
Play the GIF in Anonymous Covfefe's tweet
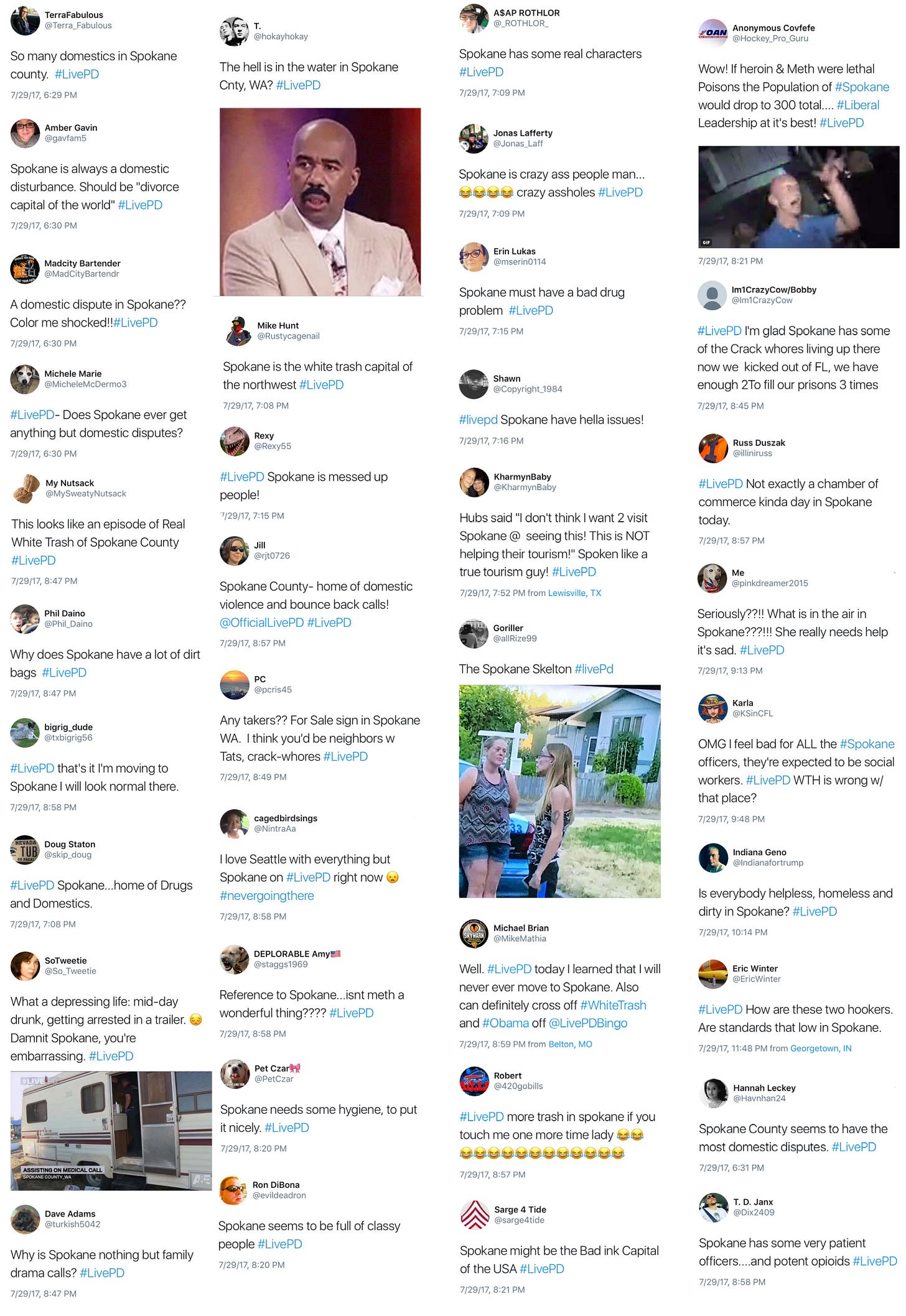[x=798, y=197]
